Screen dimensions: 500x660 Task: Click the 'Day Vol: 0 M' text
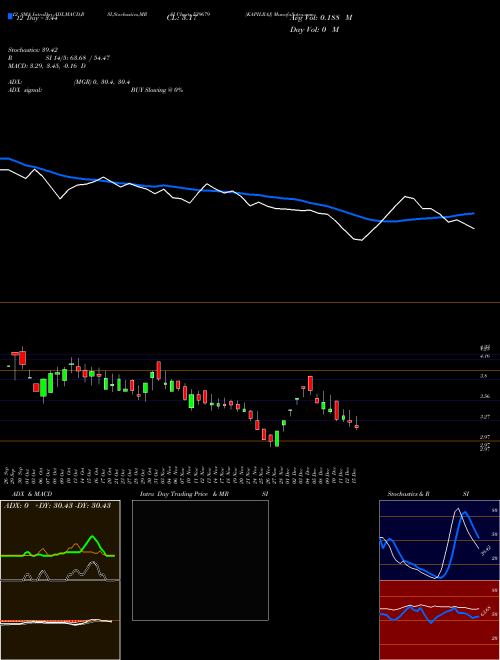pyautogui.click(x=314, y=30)
